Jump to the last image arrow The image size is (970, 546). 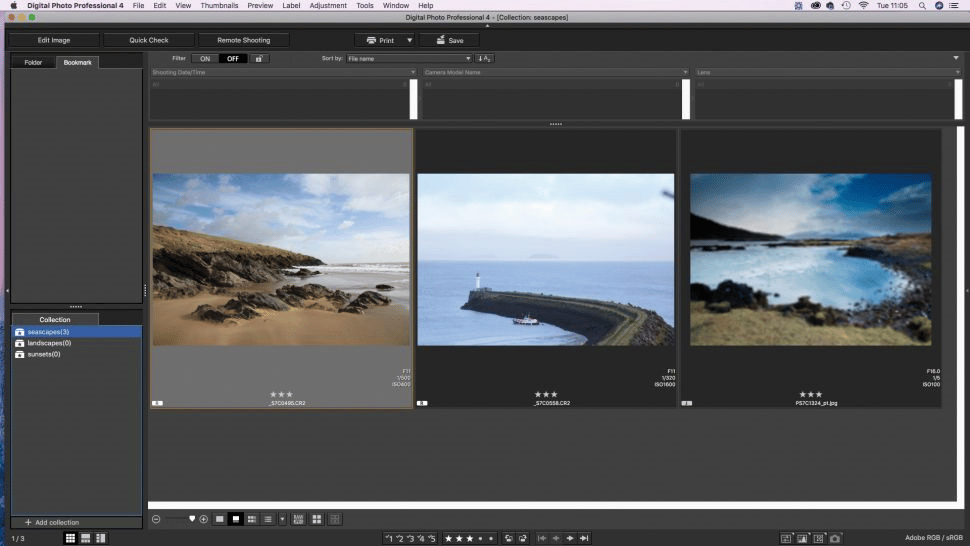click(x=584, y=539)
